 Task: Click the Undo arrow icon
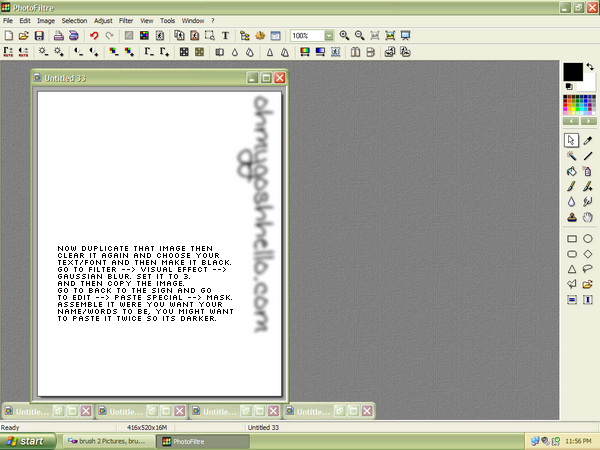94,36
